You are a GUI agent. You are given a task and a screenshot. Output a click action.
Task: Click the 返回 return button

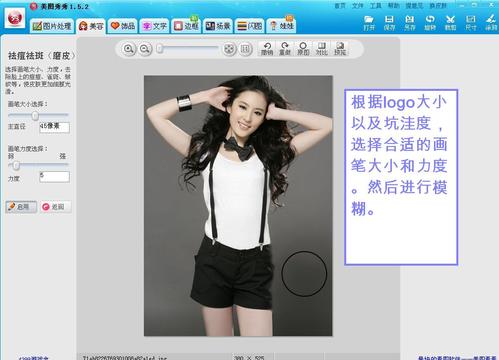56,207
